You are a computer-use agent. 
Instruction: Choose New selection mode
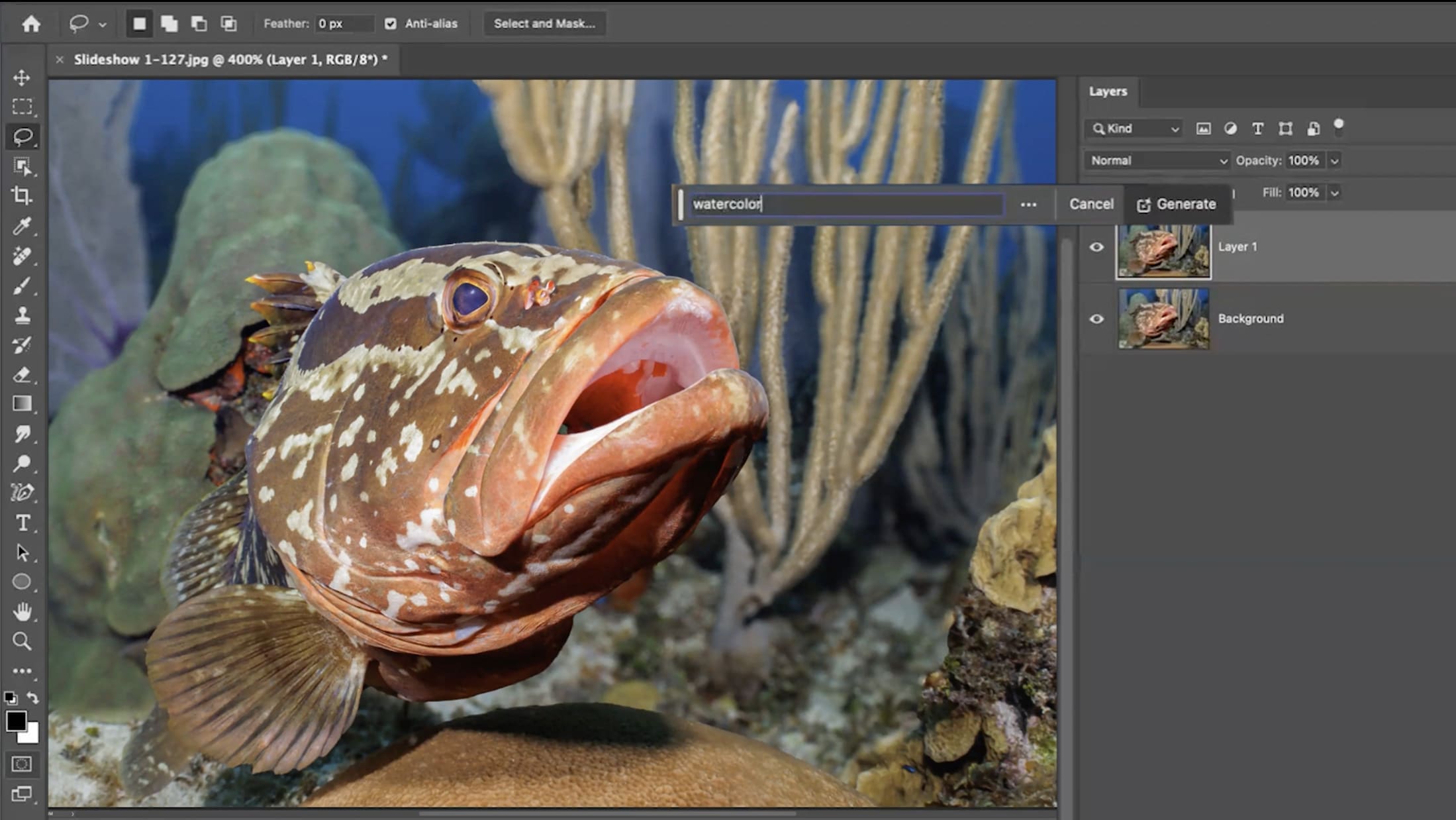tap(139, 24)
